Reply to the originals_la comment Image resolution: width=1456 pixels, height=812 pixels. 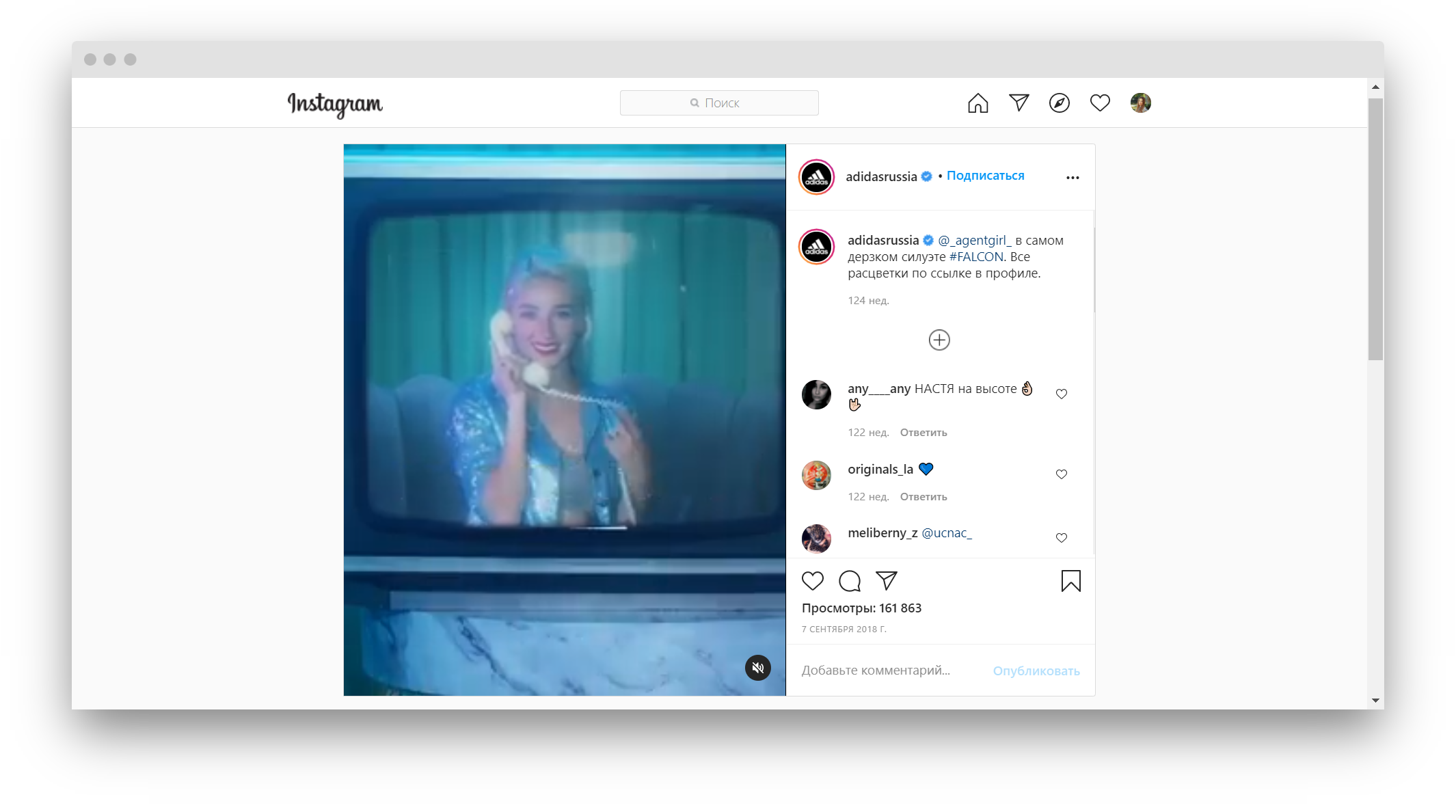[x=923, y=497]
